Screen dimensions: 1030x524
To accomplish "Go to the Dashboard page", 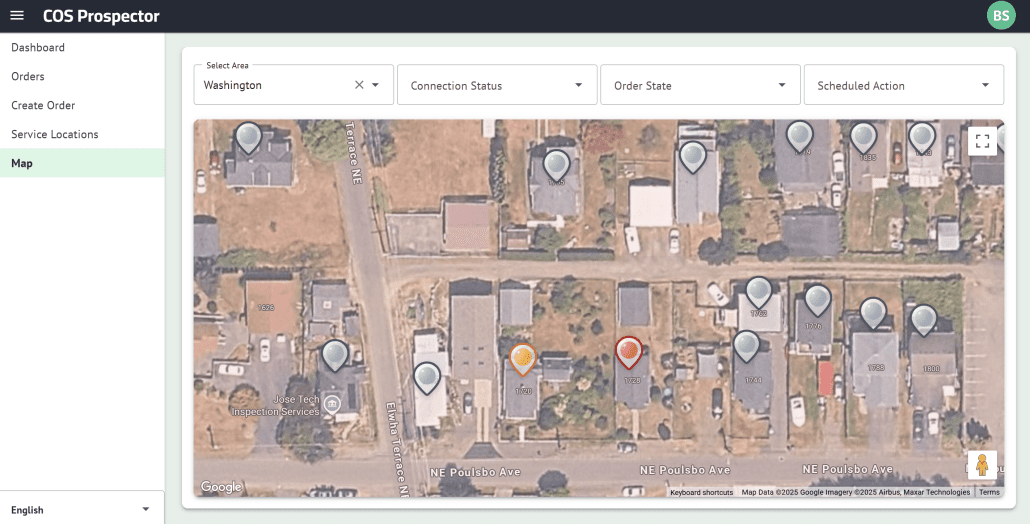I will 38,47.
